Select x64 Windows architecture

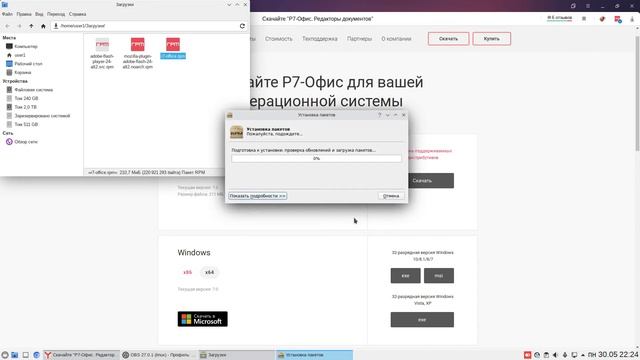[209, 272]
